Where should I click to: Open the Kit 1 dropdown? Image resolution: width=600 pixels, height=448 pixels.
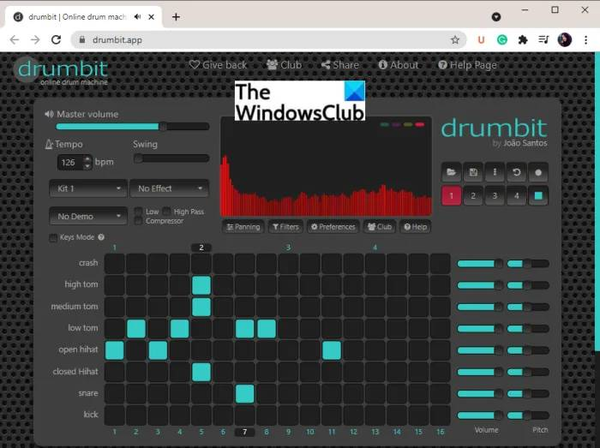tap(88, 188)
